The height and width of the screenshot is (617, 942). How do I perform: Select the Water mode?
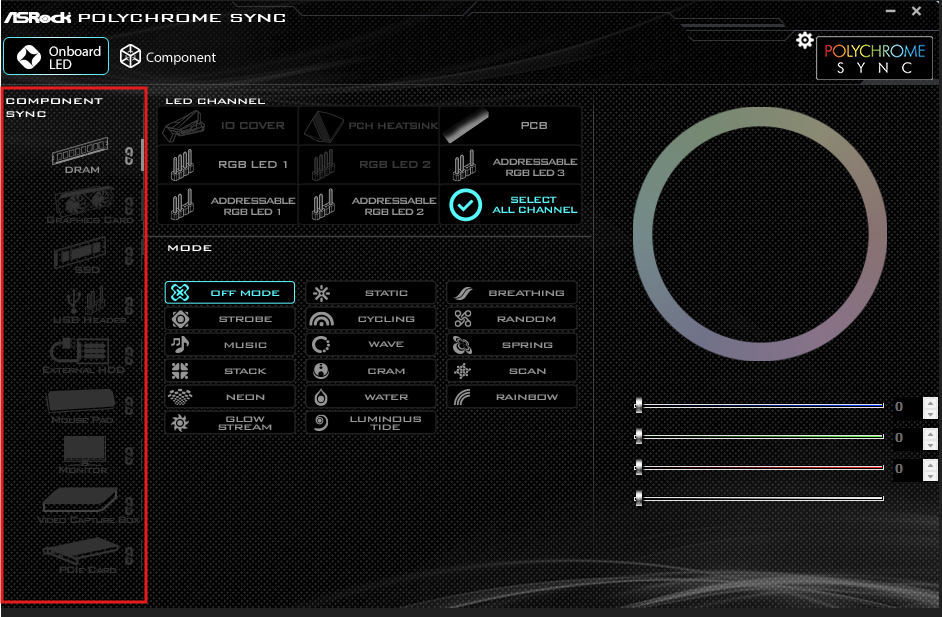[371, 397]
